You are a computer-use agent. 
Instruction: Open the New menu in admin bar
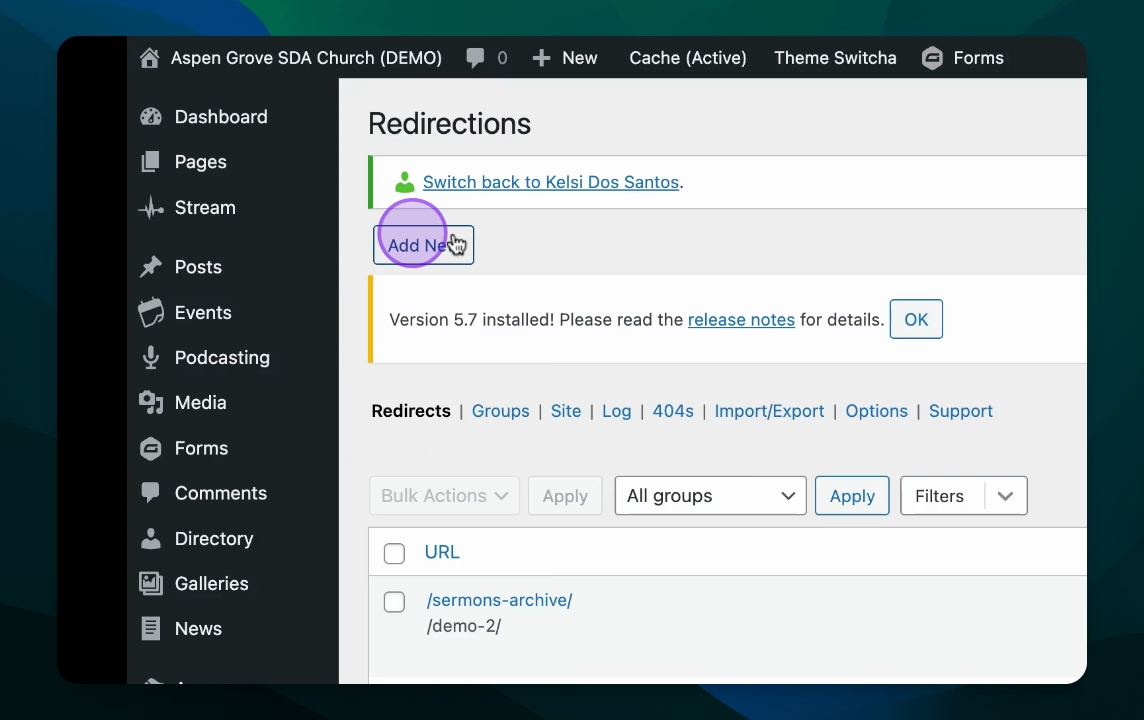(580, 58)
